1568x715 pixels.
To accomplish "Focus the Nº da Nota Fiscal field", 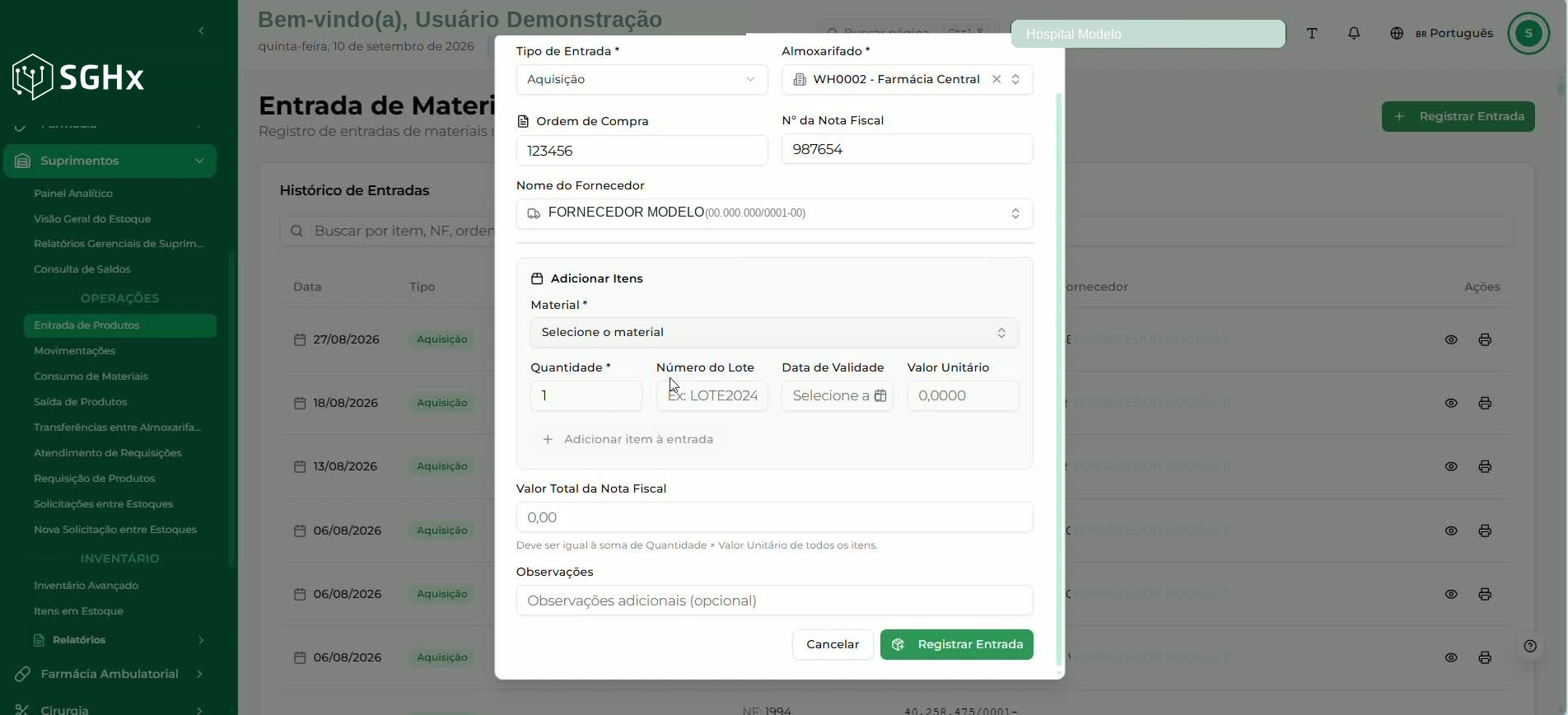I will 907,149.
